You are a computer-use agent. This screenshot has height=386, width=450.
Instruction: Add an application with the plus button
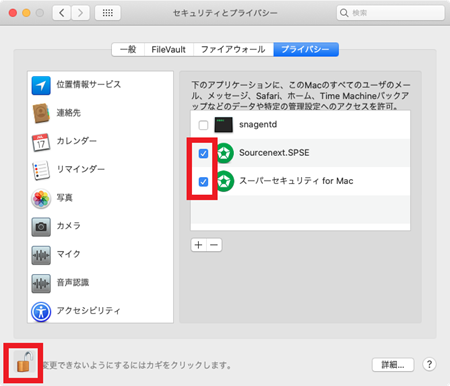click(199, 245)
